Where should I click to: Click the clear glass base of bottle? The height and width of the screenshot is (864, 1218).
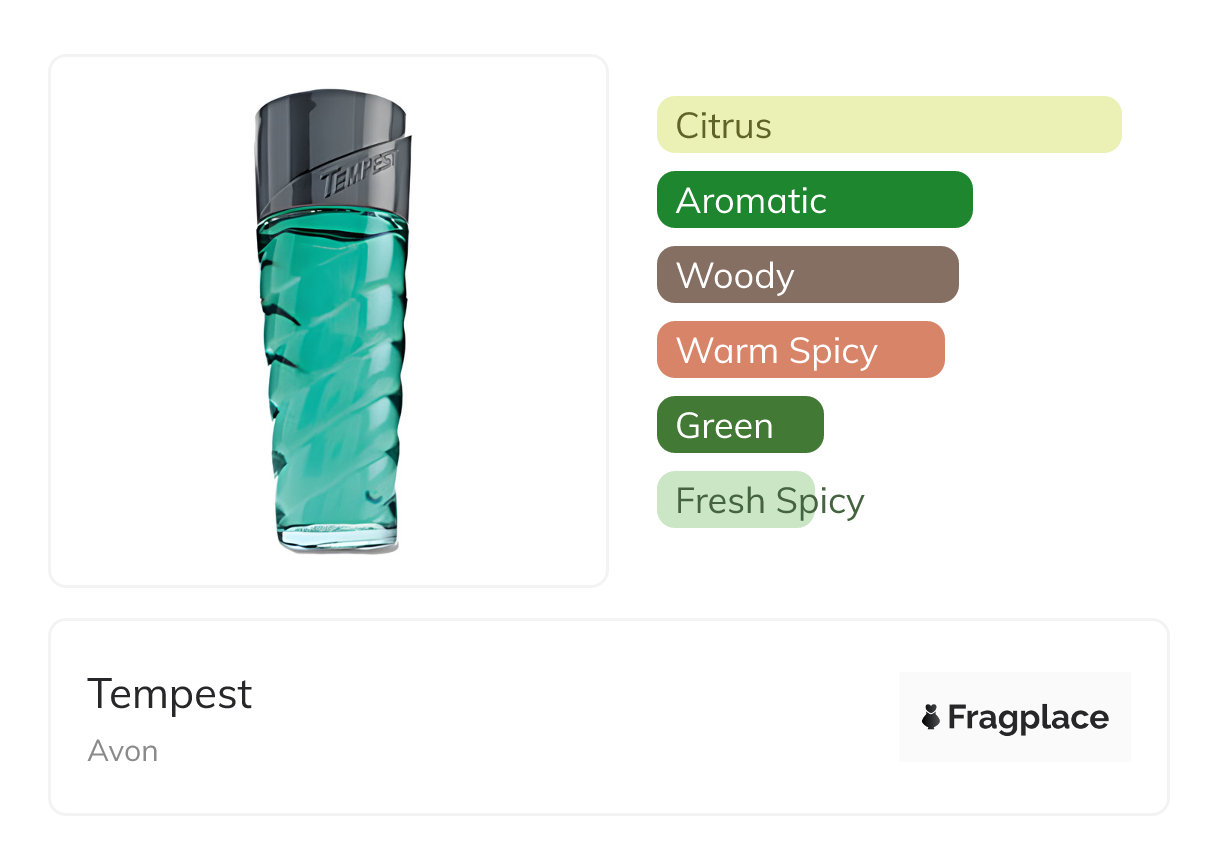[338, 539]
